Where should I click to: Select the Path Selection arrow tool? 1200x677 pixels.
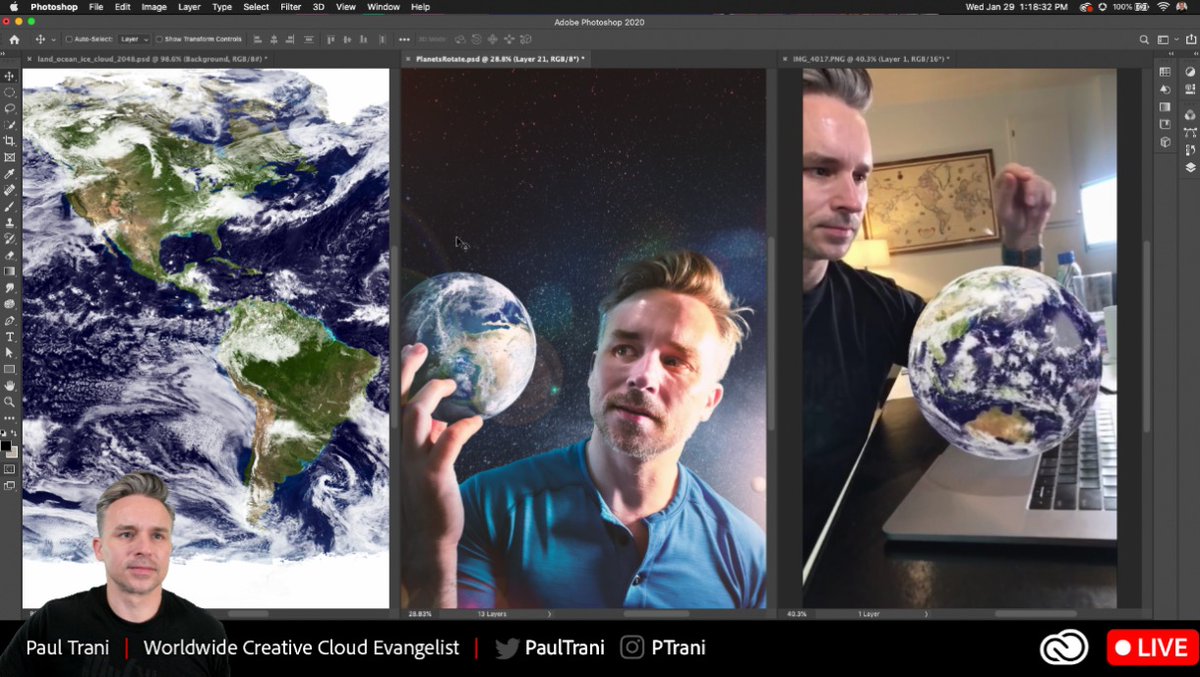10,353
